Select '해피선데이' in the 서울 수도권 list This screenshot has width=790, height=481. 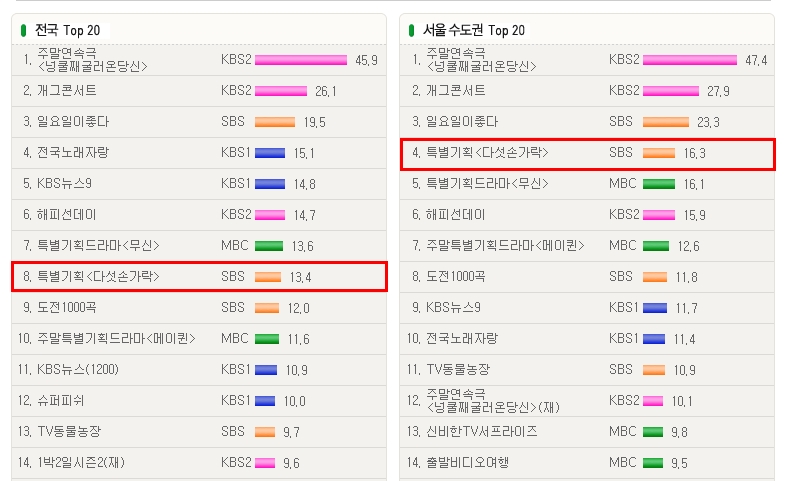point(455,215)
